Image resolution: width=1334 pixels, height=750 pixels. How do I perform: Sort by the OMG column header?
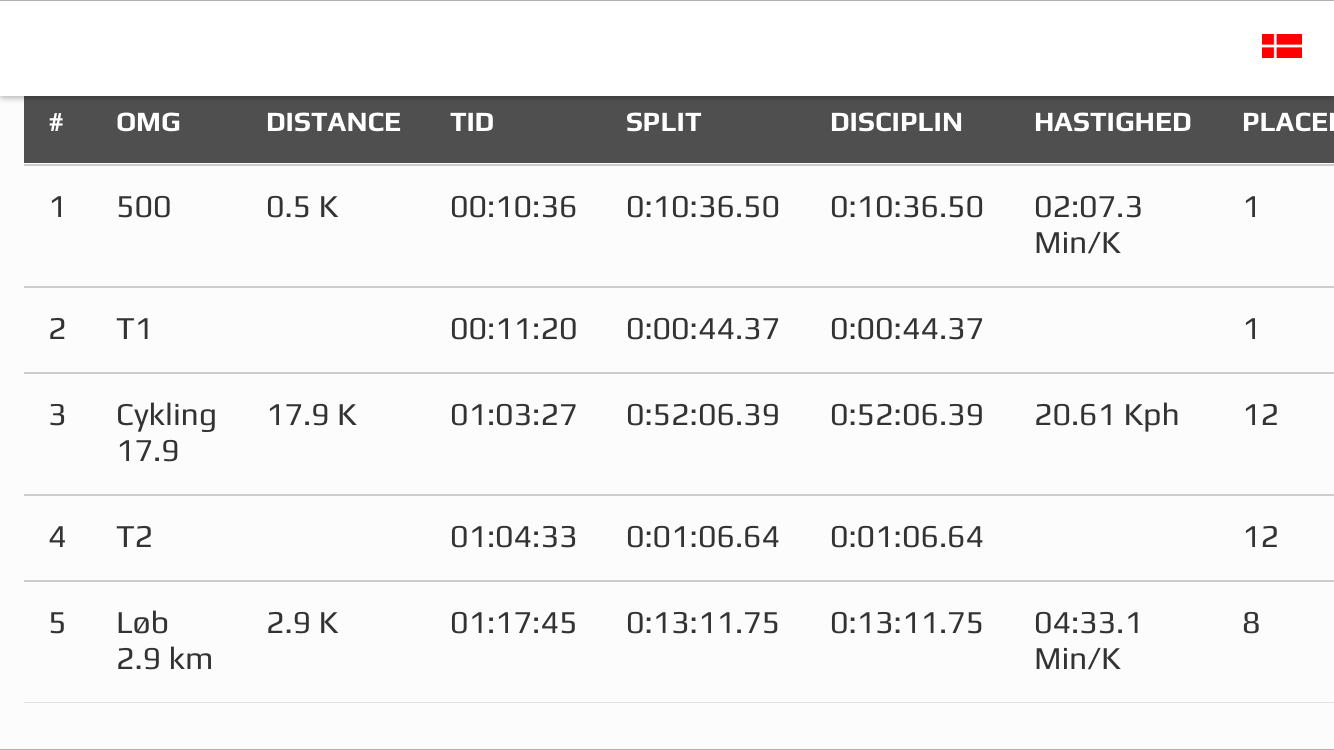coord(148,122)
